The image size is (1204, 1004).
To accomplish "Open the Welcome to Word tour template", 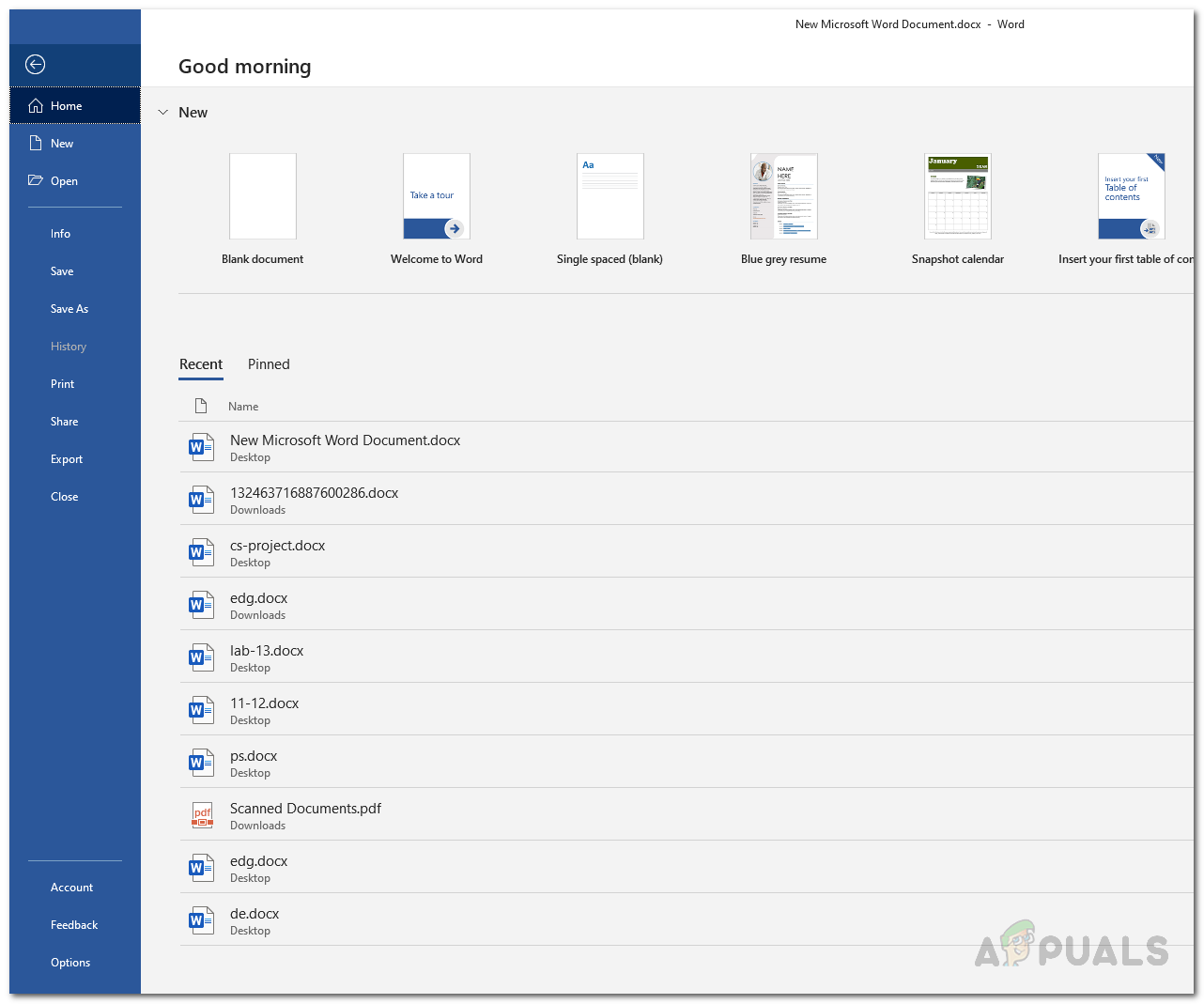I will pyautogui.click(x=437, y=196).
